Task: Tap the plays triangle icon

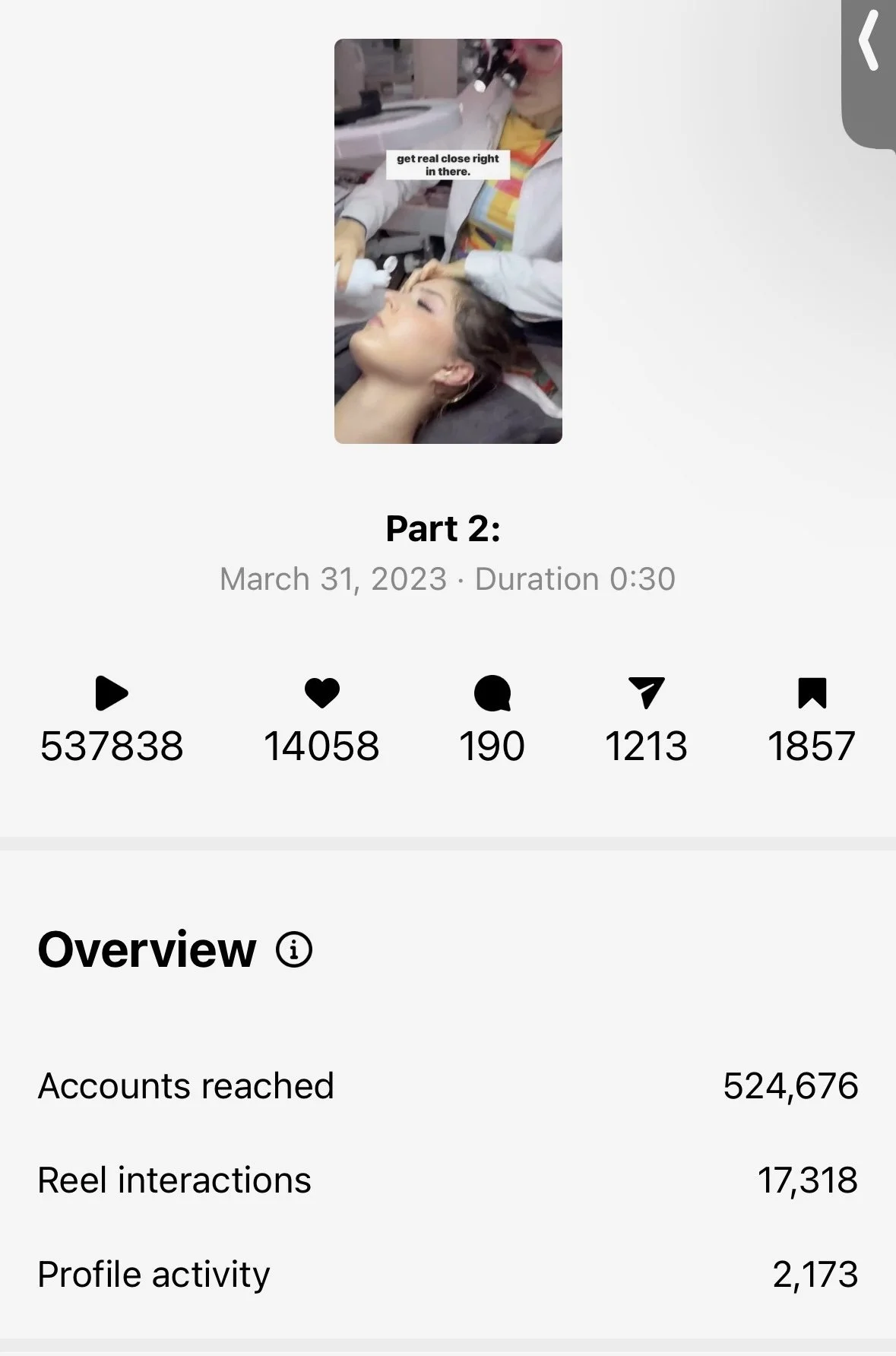Action: pyautogui.click(x=112, y=693)
